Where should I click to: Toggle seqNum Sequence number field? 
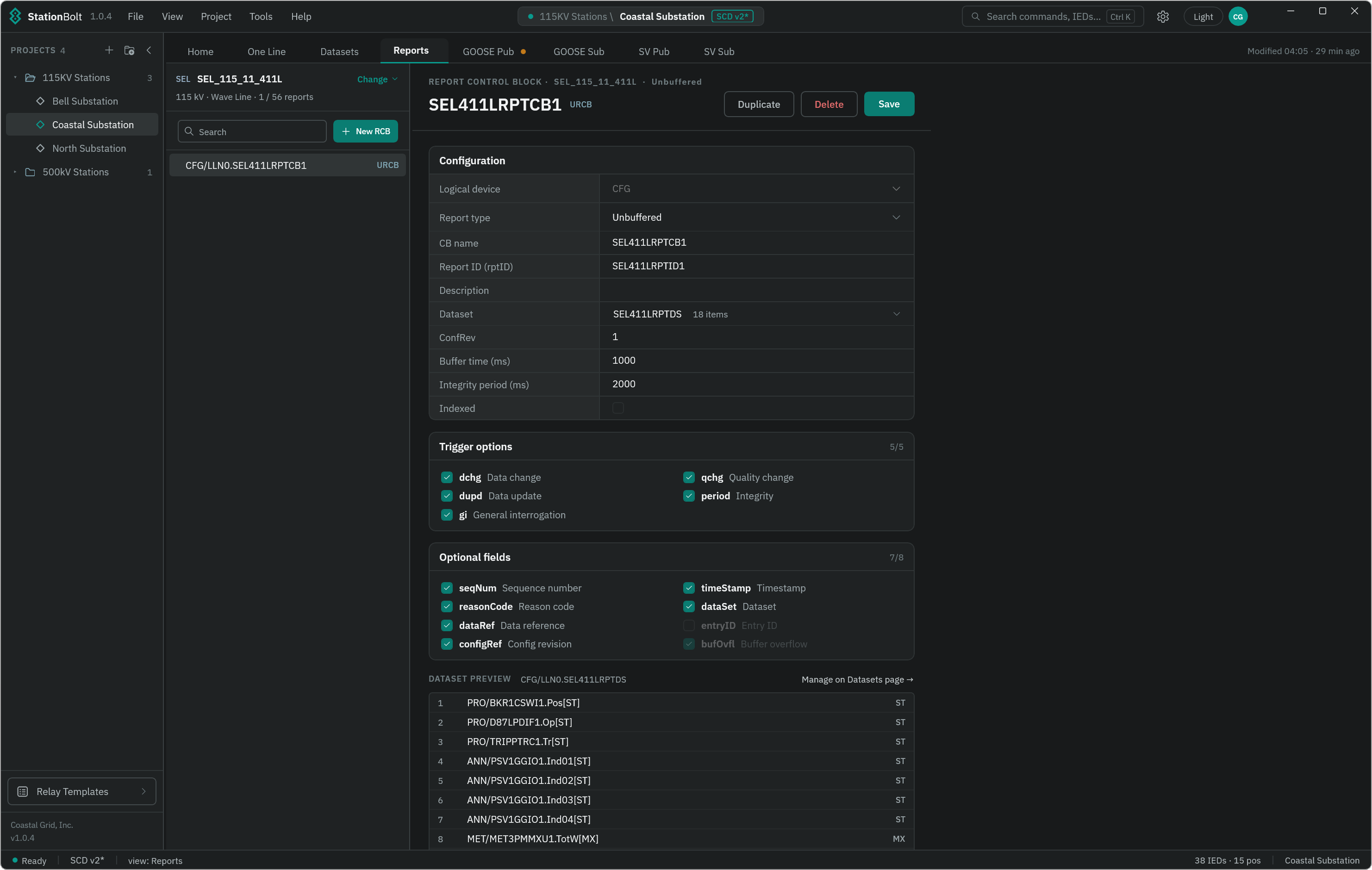447,588
